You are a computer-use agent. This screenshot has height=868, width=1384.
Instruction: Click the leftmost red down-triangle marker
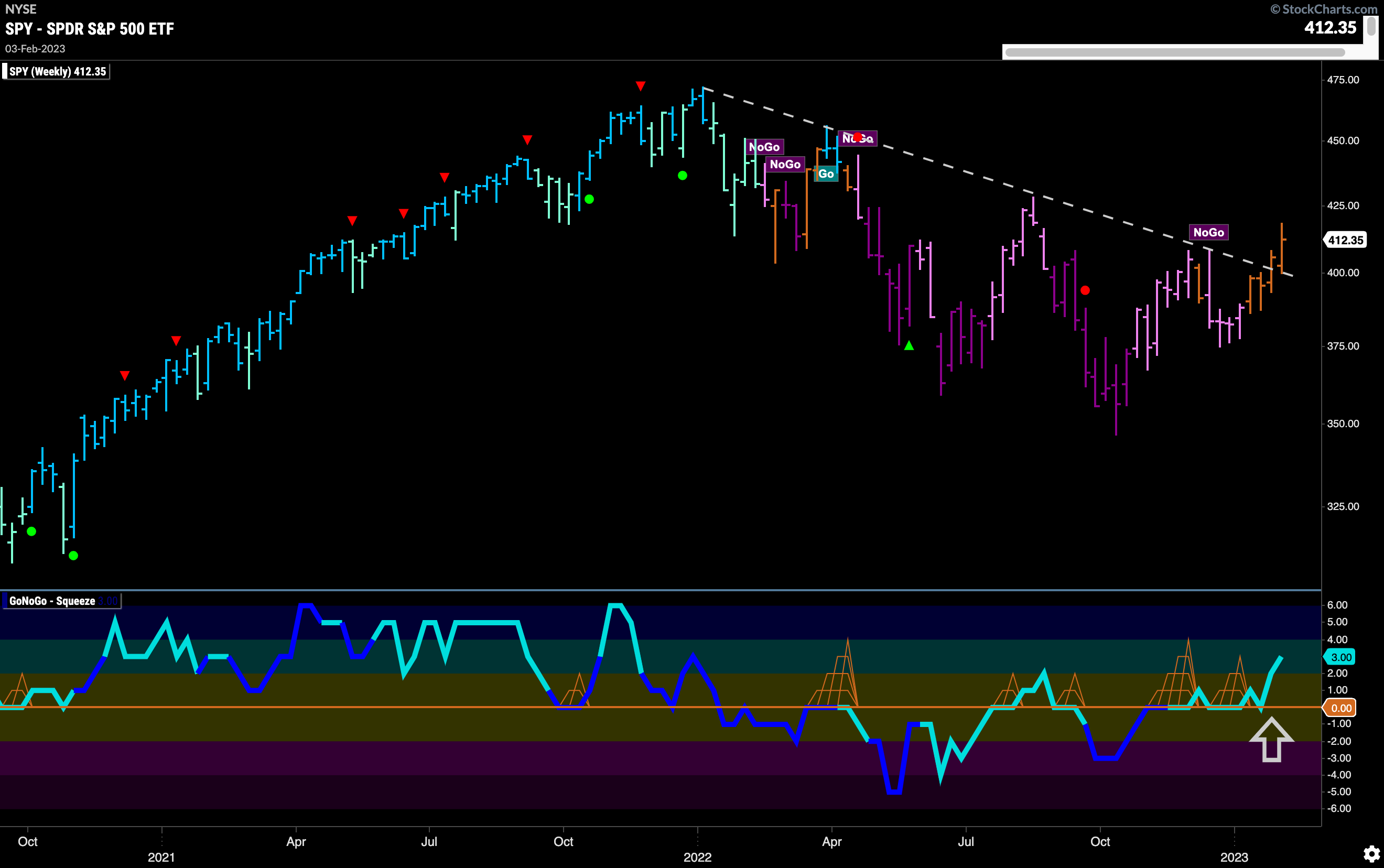click(x=125, y=375)
